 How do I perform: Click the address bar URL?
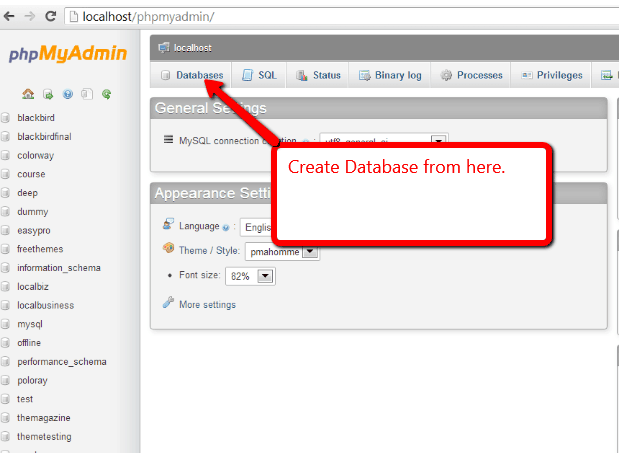148,17
